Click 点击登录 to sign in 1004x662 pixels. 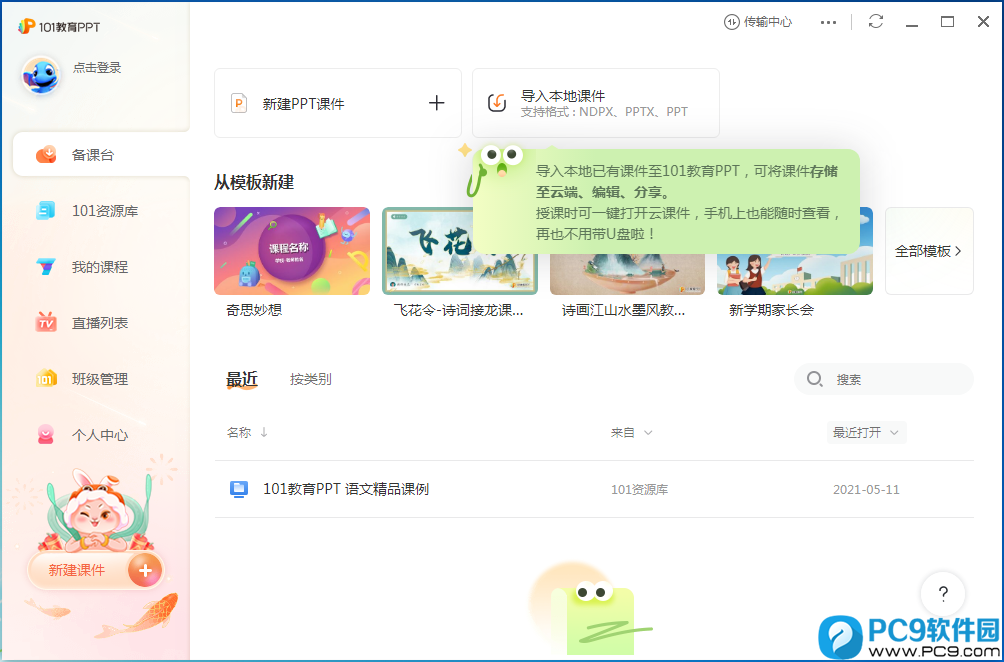(97, 67)
